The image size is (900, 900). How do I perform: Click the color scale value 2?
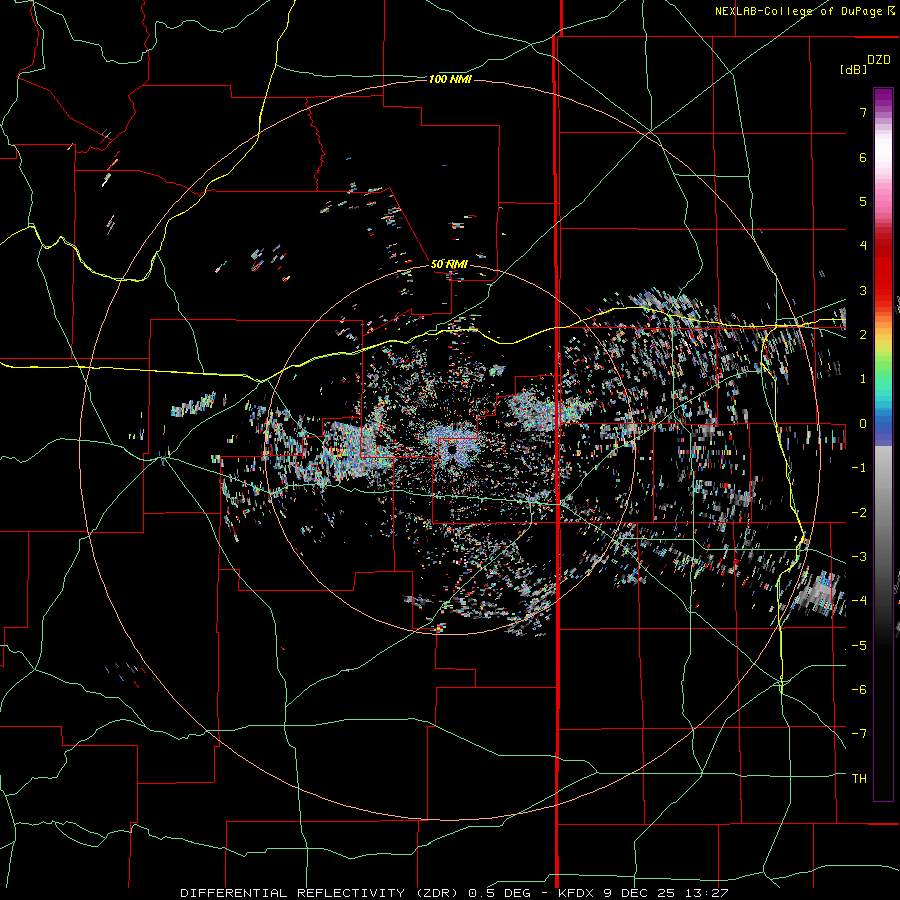point(863,335)
